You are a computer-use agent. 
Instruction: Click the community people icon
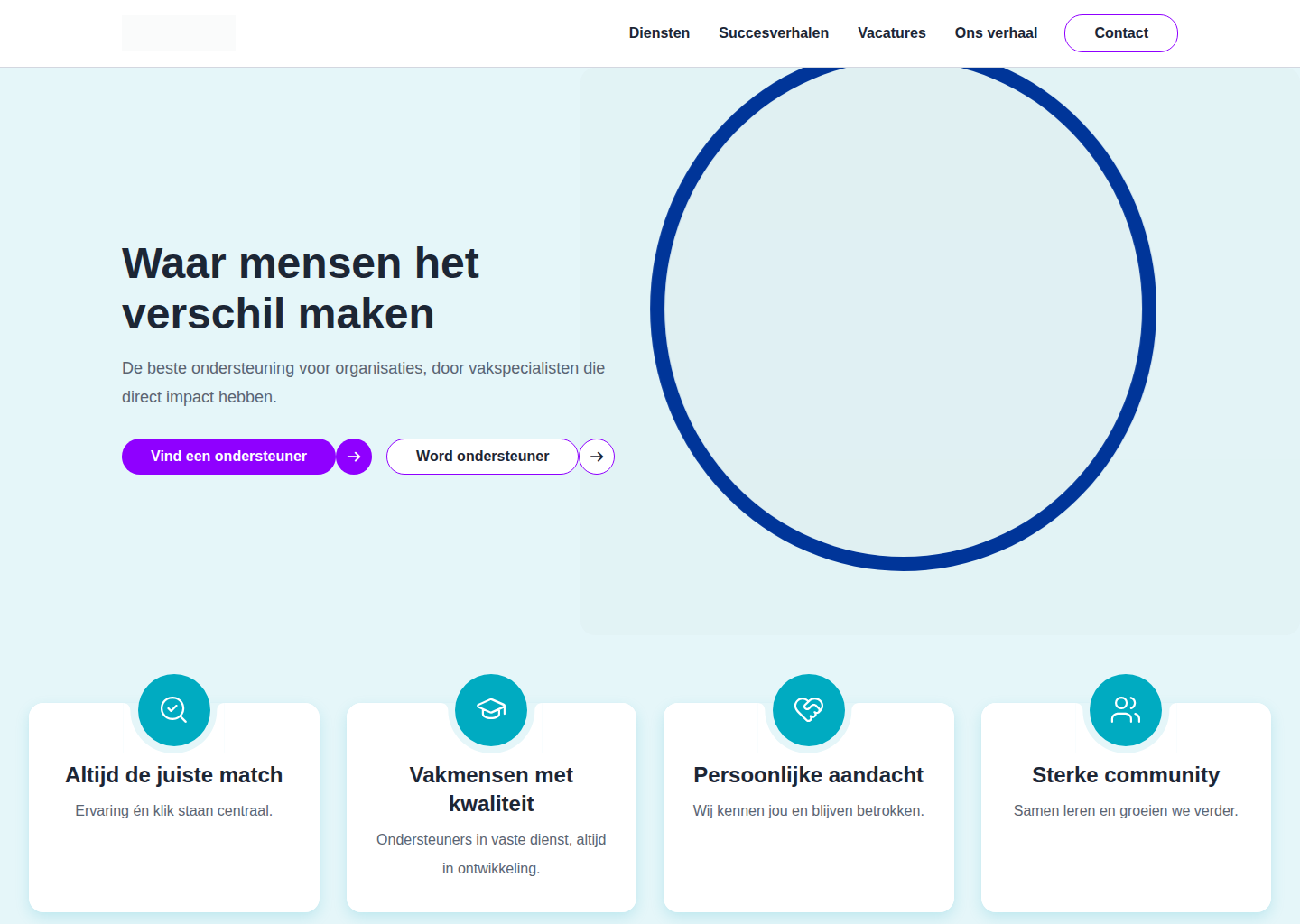click(x=1126, y=710)
